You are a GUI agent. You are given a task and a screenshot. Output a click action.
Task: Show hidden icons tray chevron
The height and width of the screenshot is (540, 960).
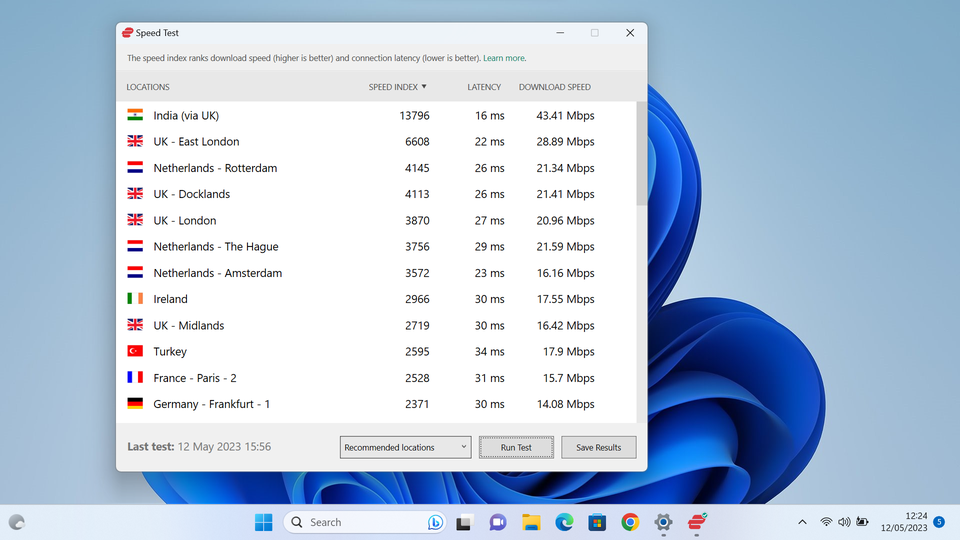802,522
